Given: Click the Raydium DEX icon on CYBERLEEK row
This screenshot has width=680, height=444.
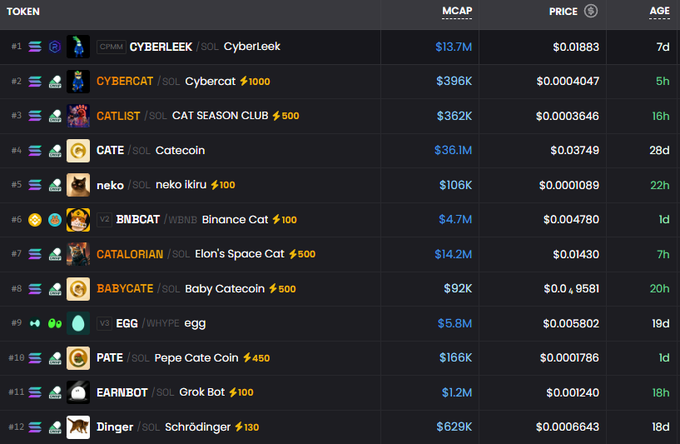Looking at the screenshot, I should tap(55, 46).
